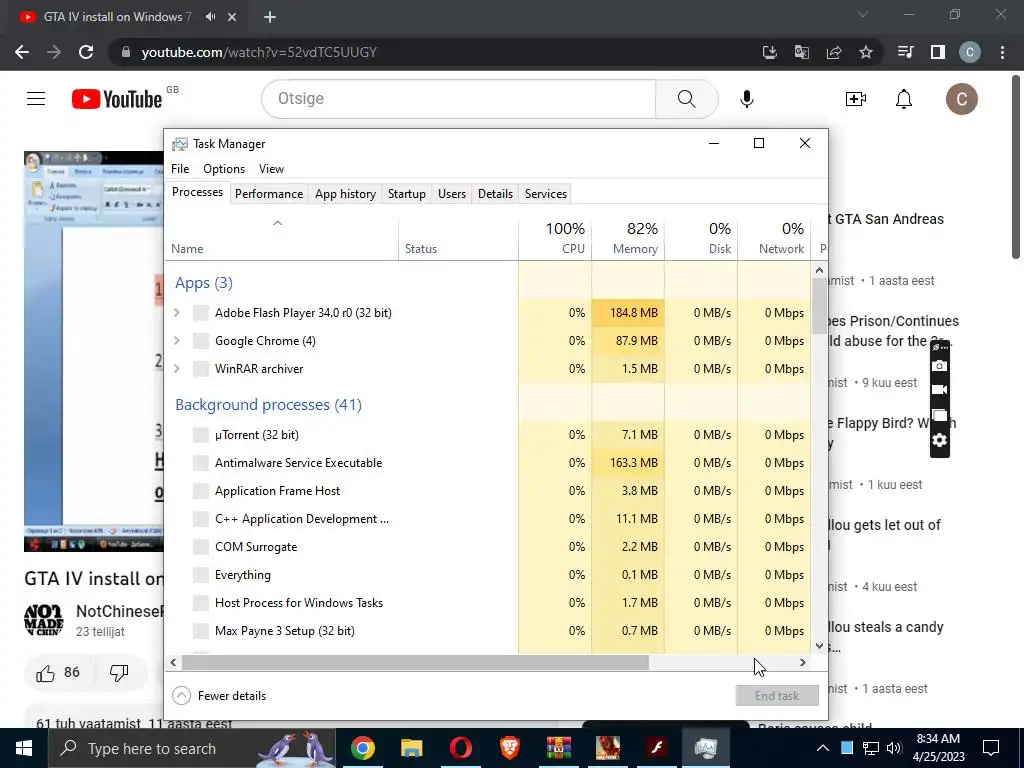Go to the YouTube home logo

point(117,99)
